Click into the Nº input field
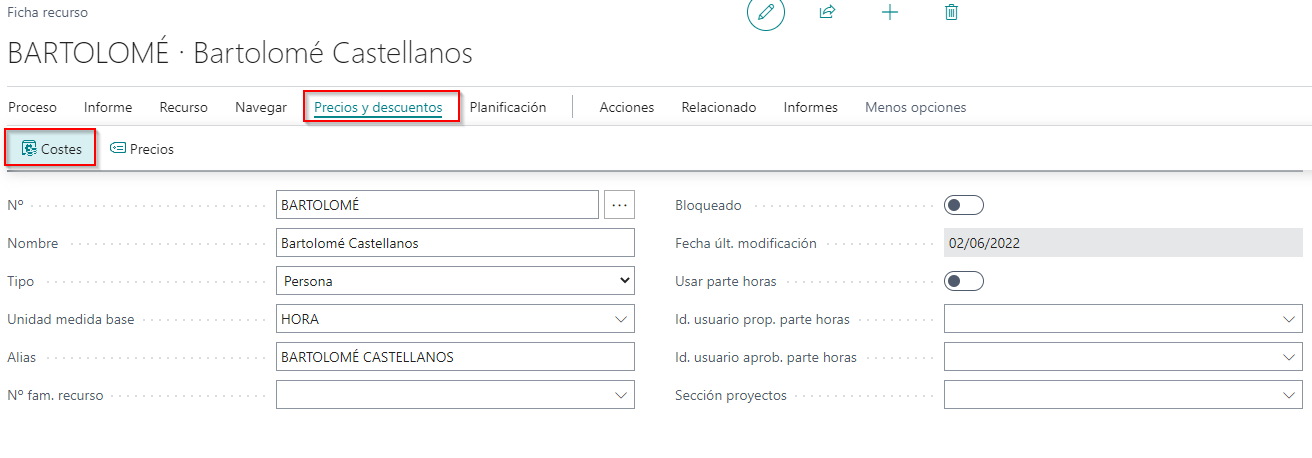Image resolution: width=1312 pixels, height=458 pixels. coord(437,205)
